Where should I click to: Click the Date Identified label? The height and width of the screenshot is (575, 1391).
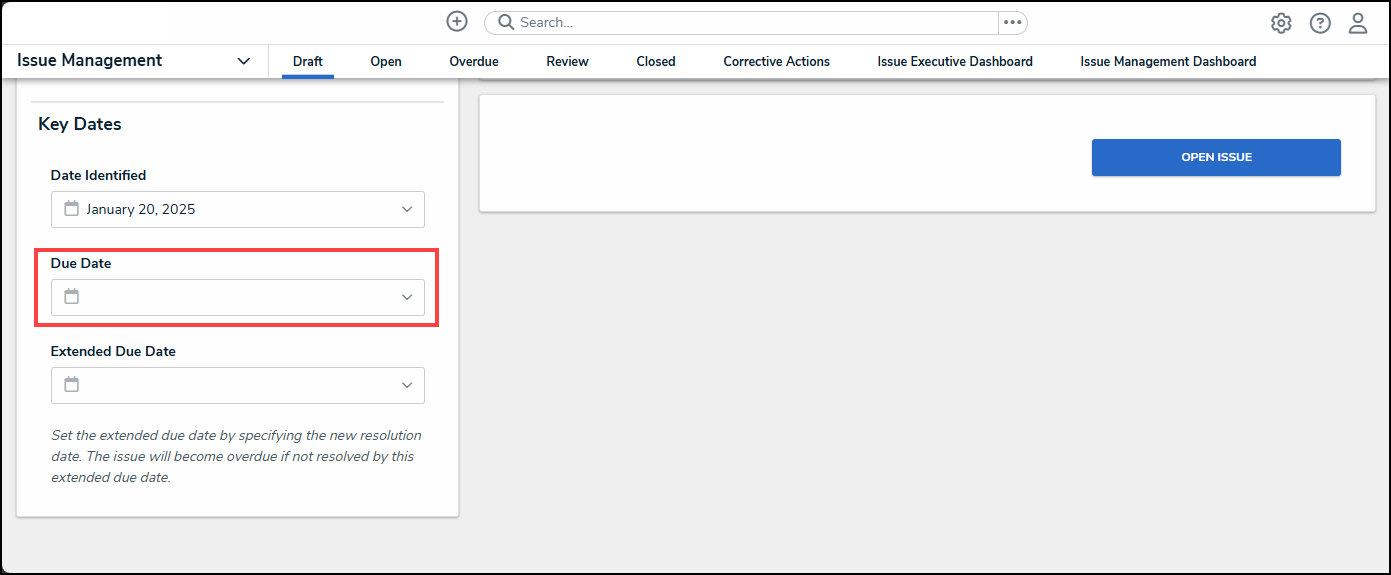point(99,175)
